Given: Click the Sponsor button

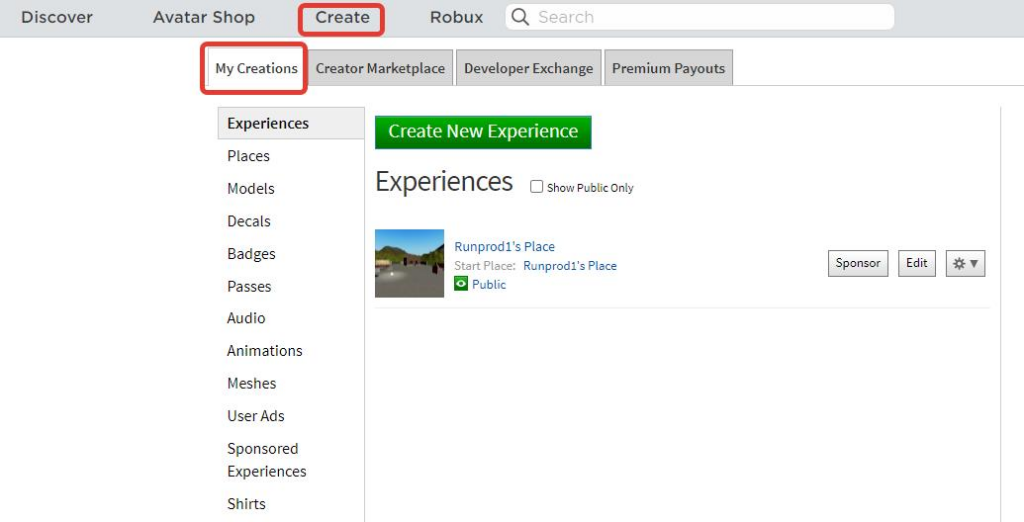Looking at the screenshot, I should [858, 263].
